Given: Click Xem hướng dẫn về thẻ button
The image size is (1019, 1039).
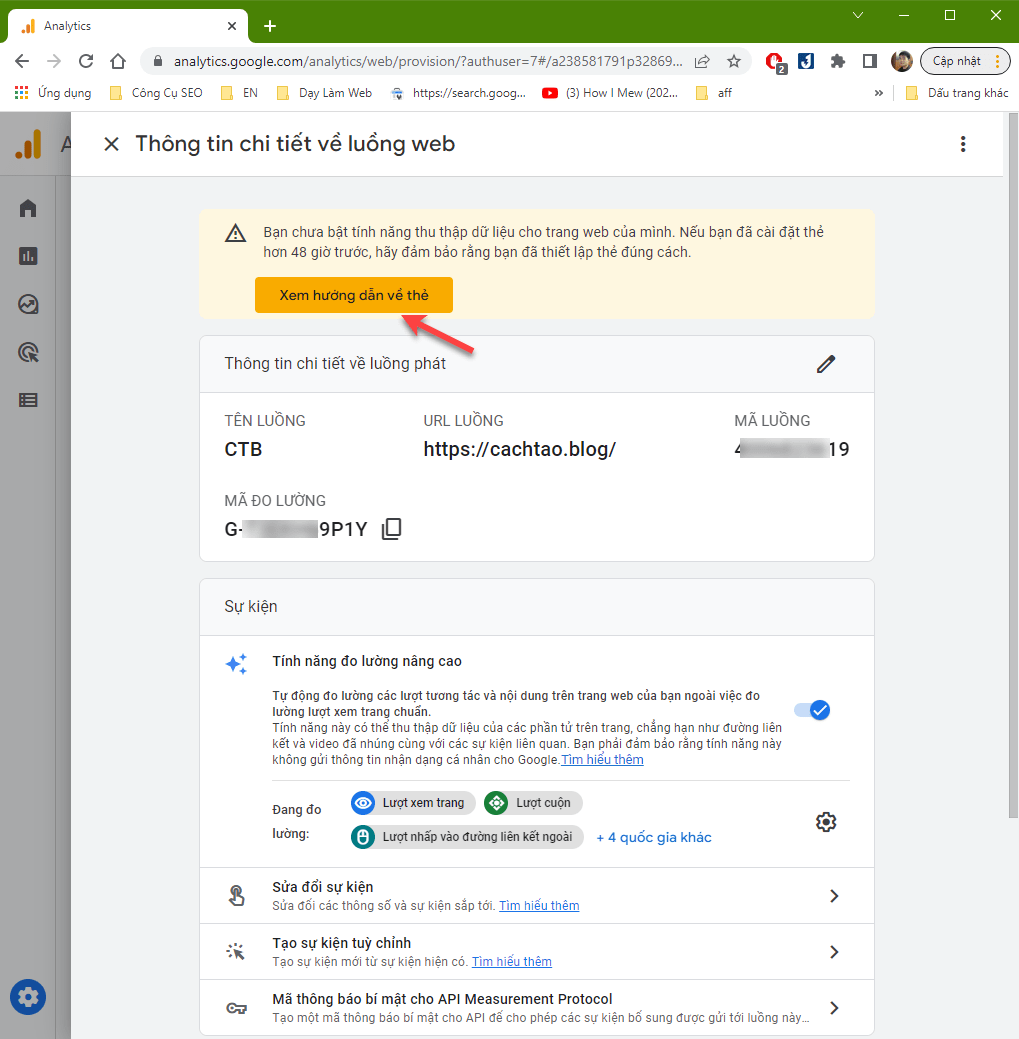Looking at the screenshot, I should tap(354, 295).
